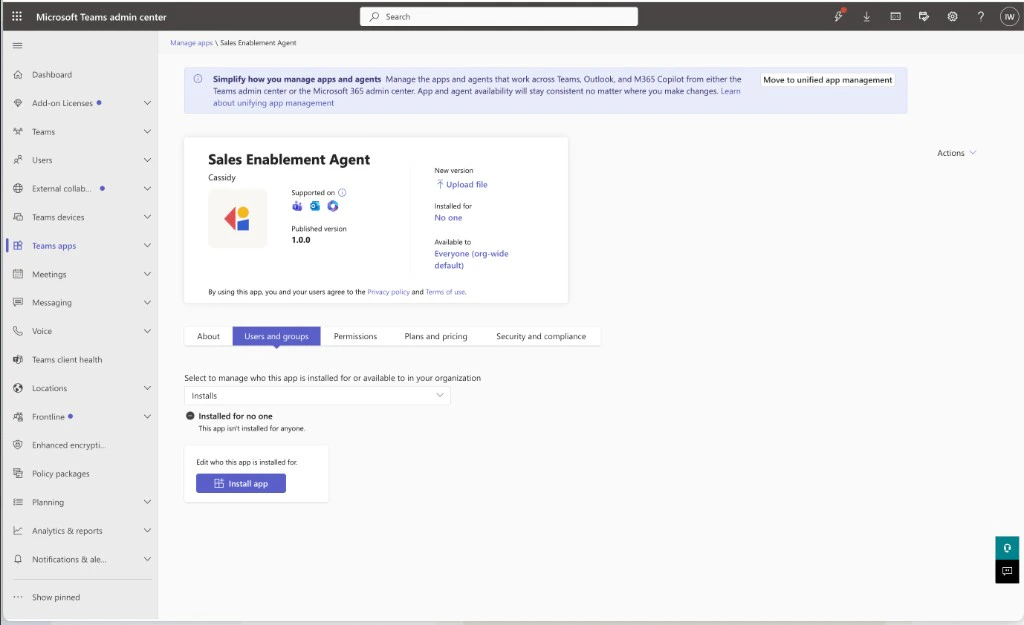The height and width of the screenshot is (625, 1024).
Task: Click the Upload file link
Action: pos(462,185)
